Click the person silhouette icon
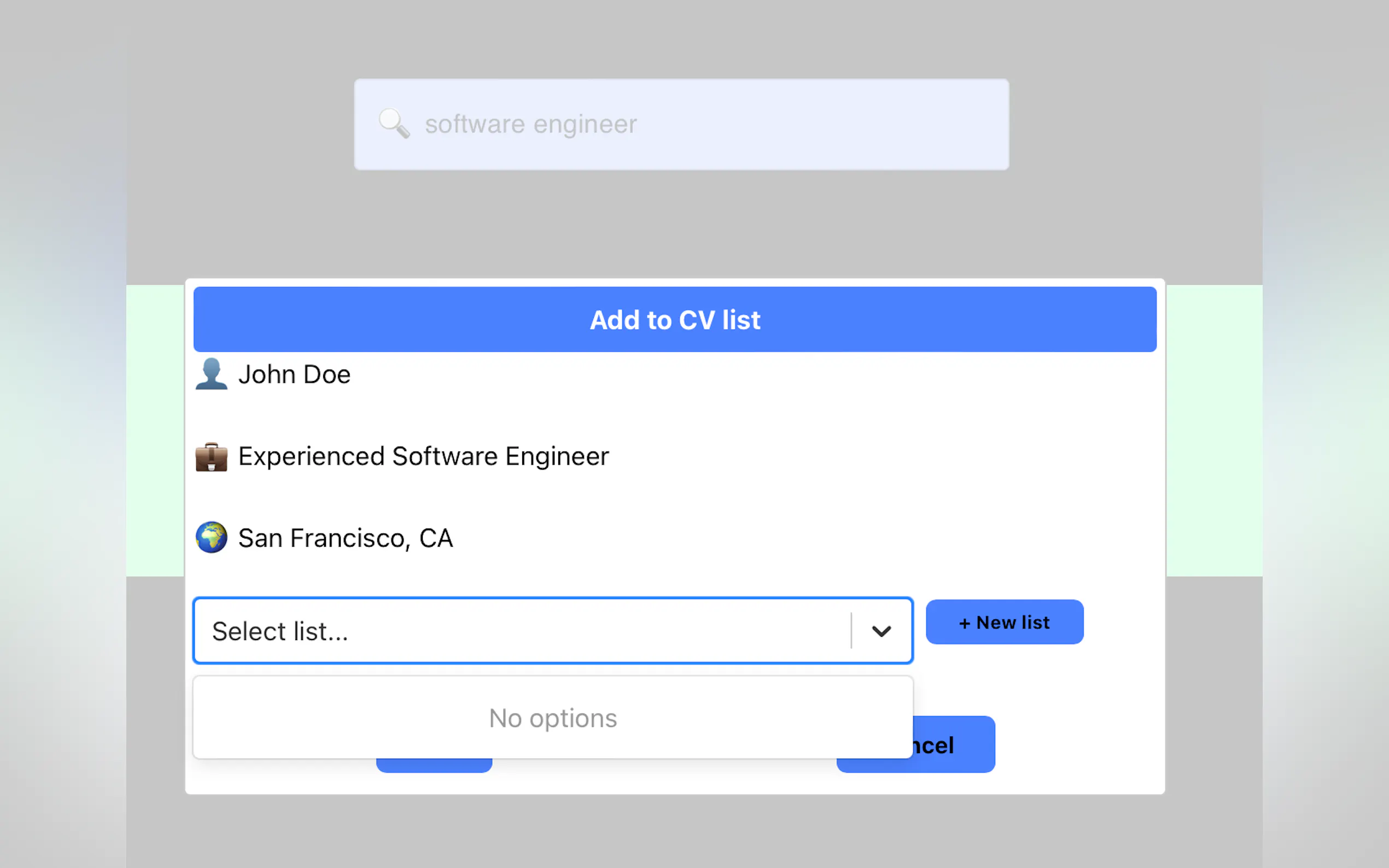Screen dimensions: 1389x868 [x=211, y=374]
